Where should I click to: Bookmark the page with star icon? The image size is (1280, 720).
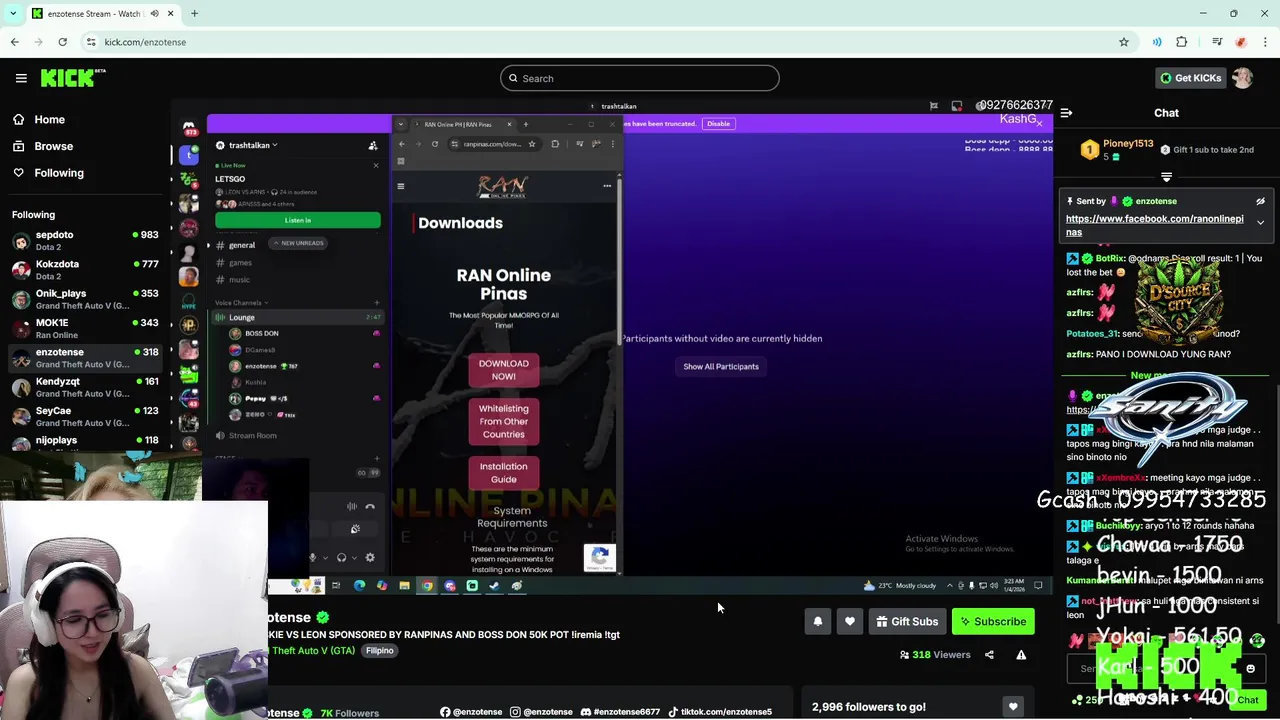[x=1124, y=42]
